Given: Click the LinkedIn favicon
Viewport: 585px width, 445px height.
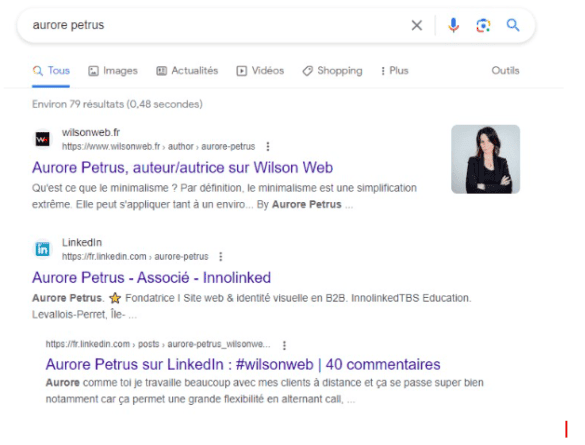Looking at the screenshot, I should click(43, 249).
